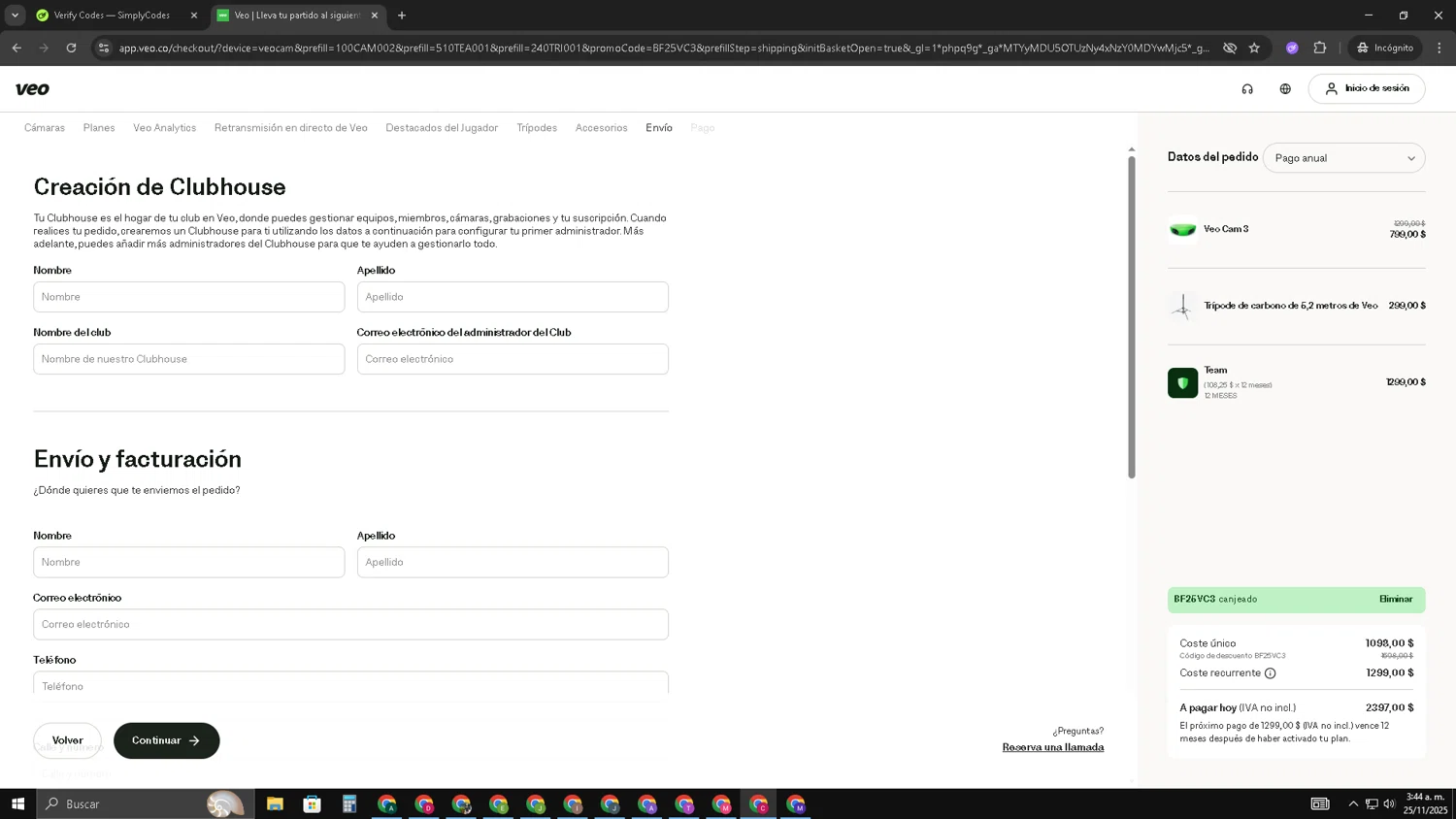Click the volume speaker tray icon

(1389, 803)
